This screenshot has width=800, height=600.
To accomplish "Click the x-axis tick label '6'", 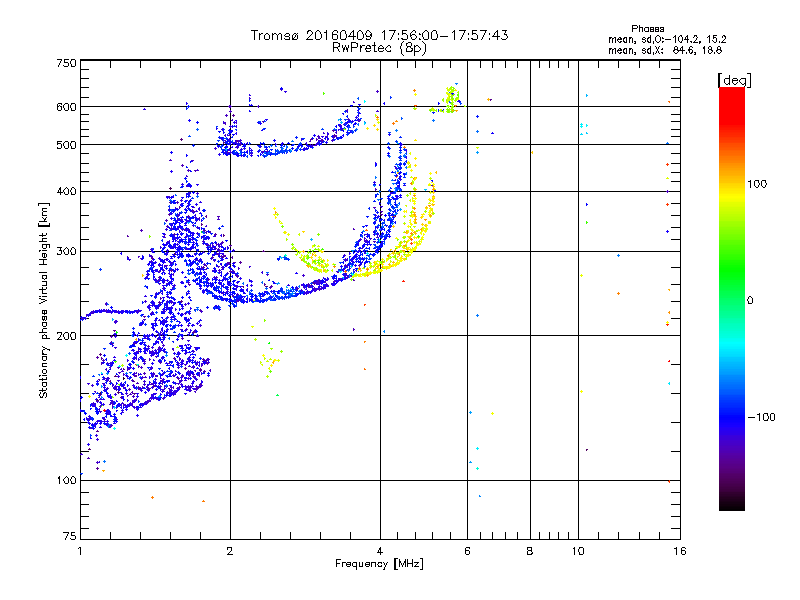I will tap(467, 551).
